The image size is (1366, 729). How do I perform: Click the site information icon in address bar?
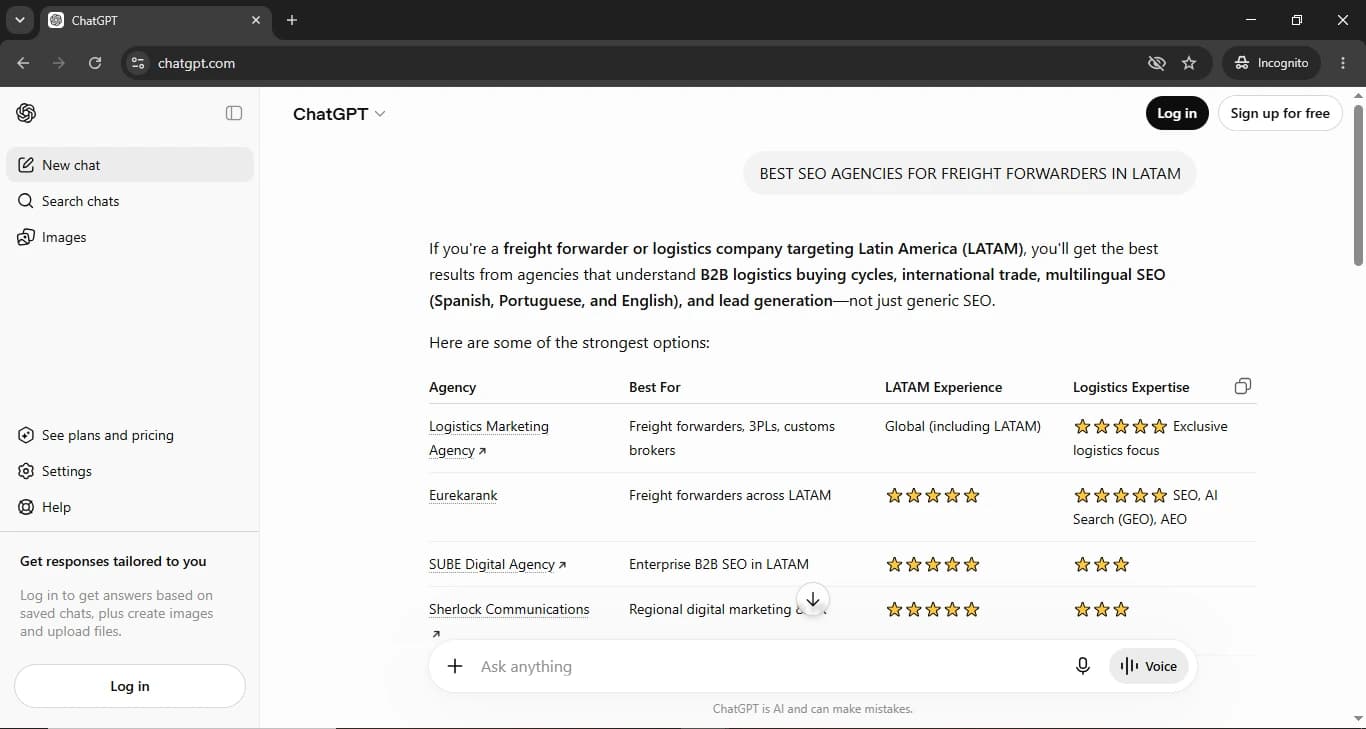pos(138,63)
